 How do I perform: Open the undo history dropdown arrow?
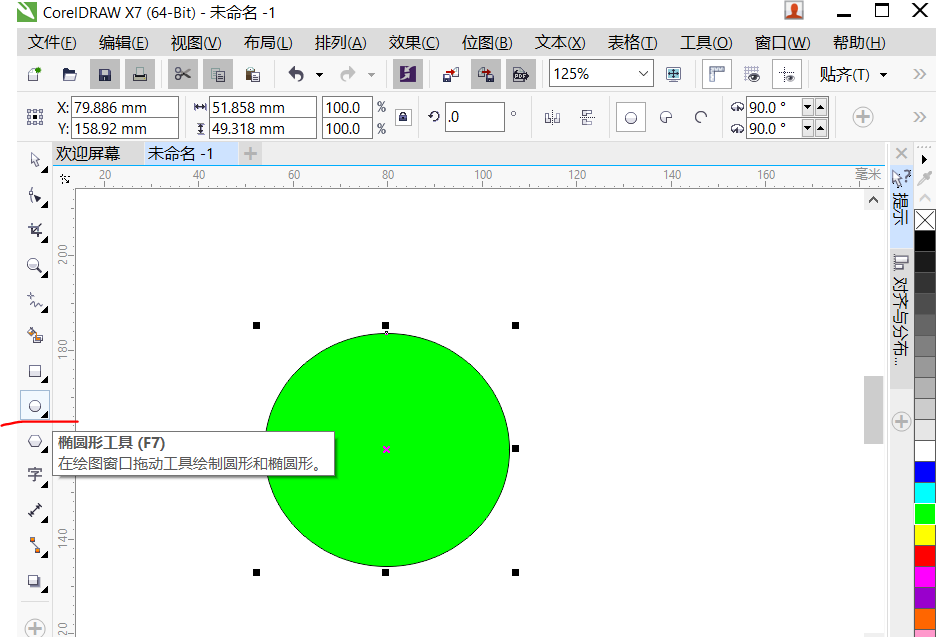click(x=320, y=75)
